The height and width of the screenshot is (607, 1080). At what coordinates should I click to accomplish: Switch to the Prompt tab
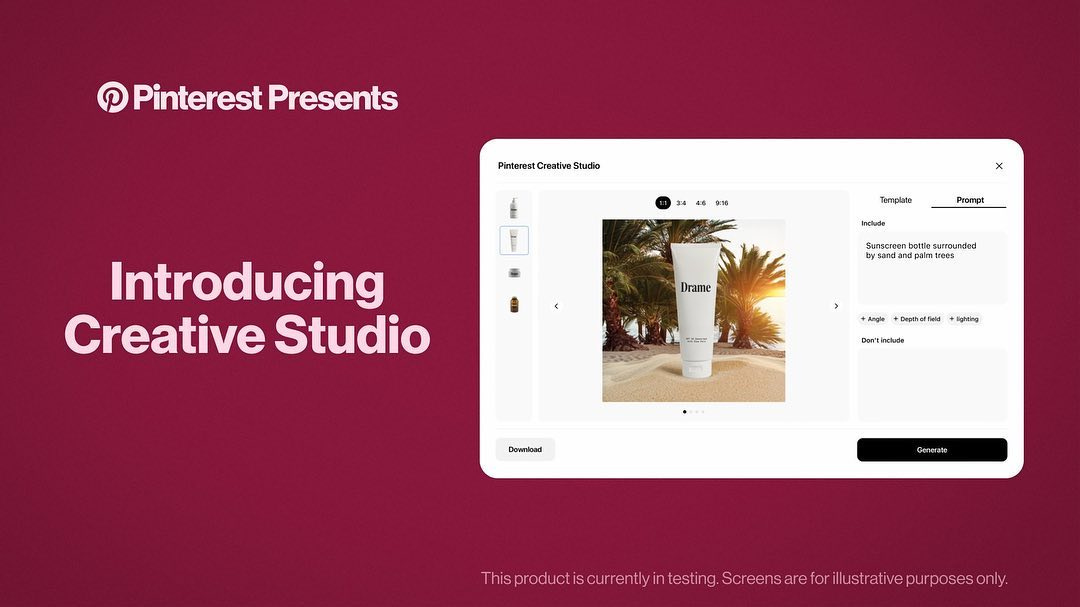click(970, 200)
